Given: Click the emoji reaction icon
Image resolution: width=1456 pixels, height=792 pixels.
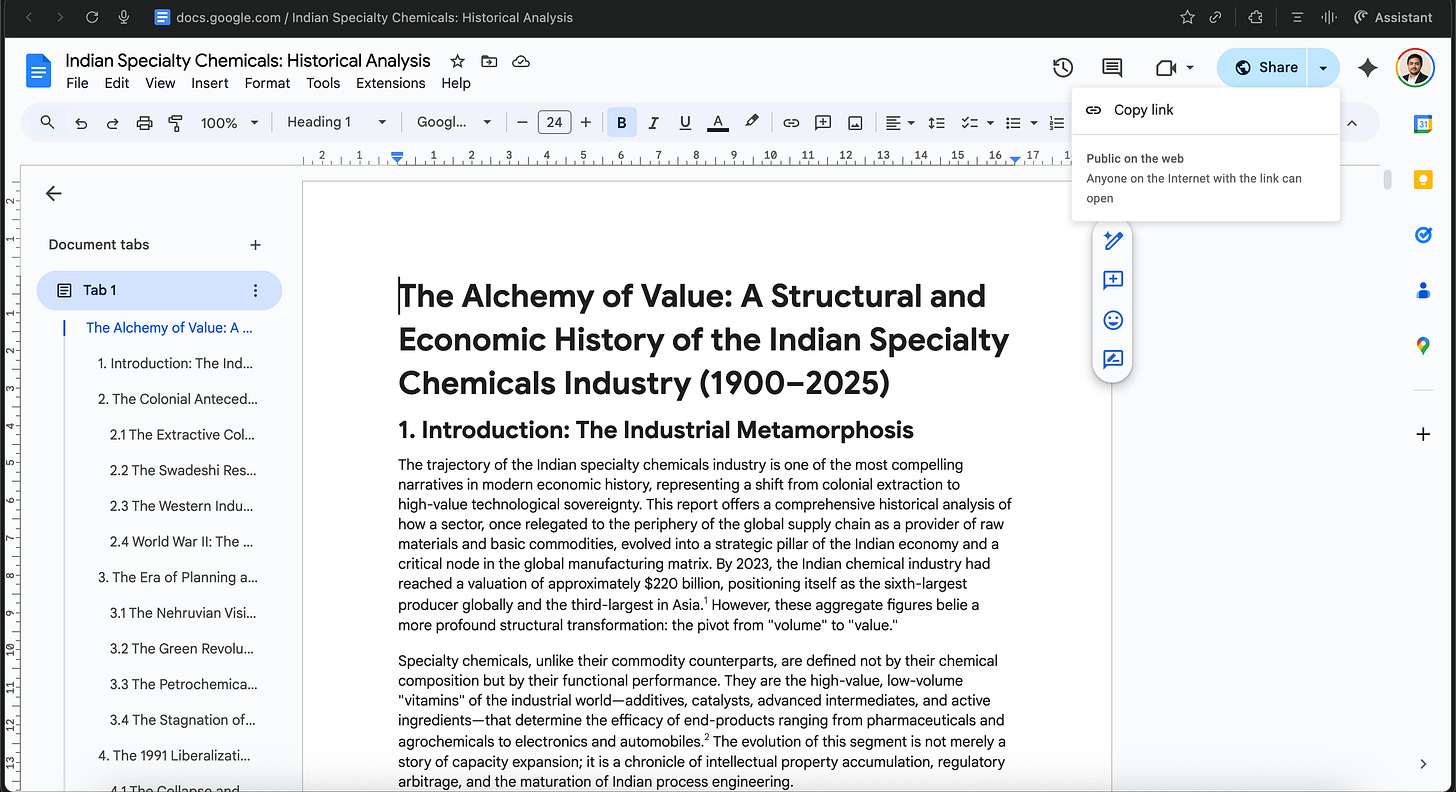Looking at the screenshot, I should coord(1113,320).
